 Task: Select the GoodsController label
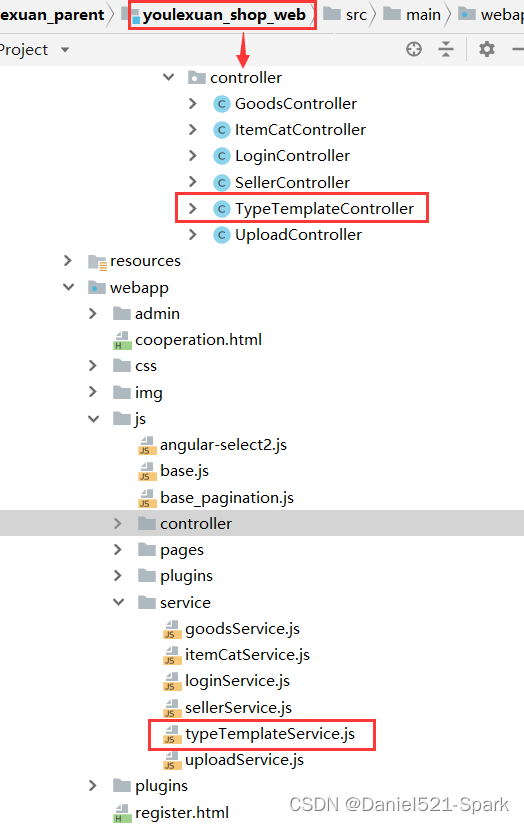pyautogui.click(x=295, y=104)
